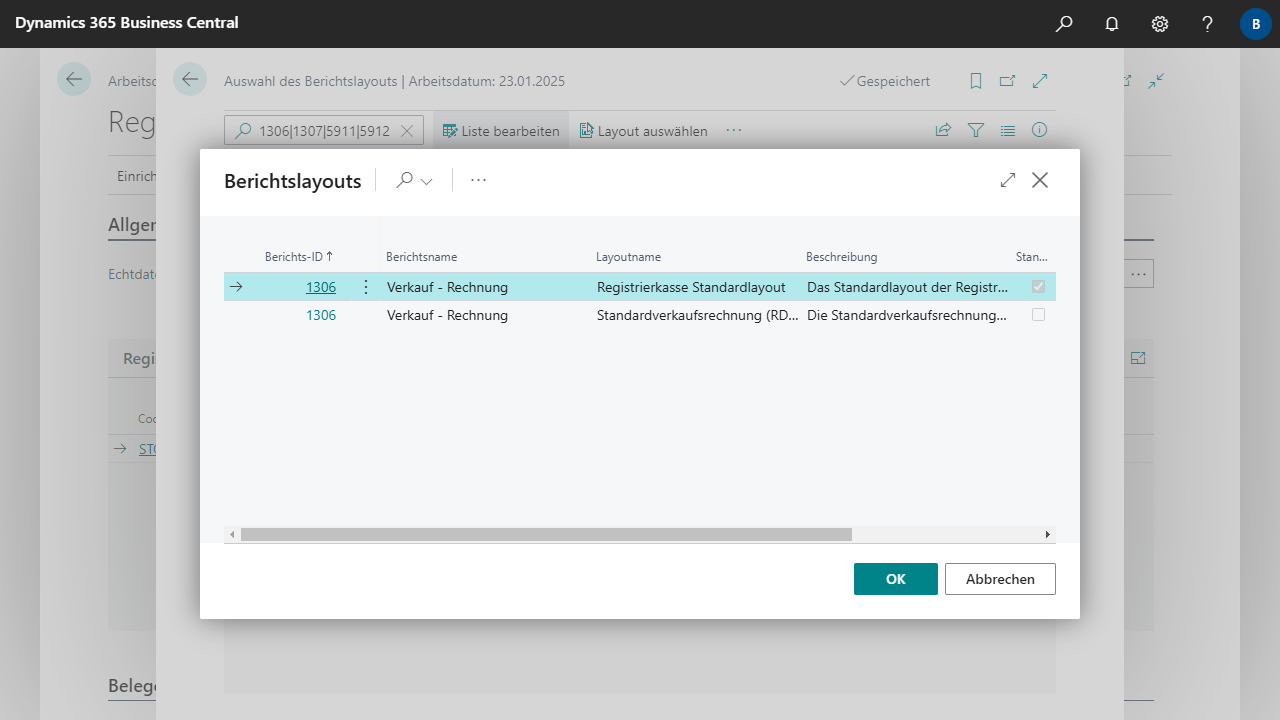1280x720 pixels.
Task: Open the user account avatar B
Action: coord(1255,24)
